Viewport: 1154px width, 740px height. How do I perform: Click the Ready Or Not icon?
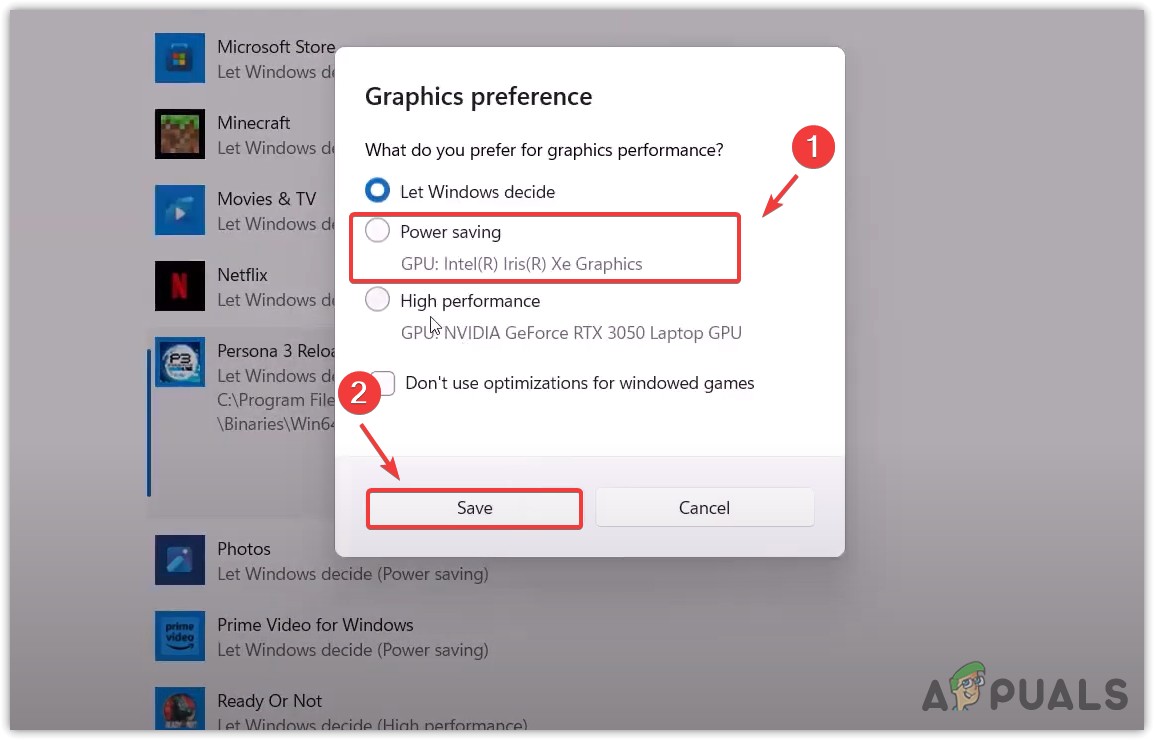[180, 710]
